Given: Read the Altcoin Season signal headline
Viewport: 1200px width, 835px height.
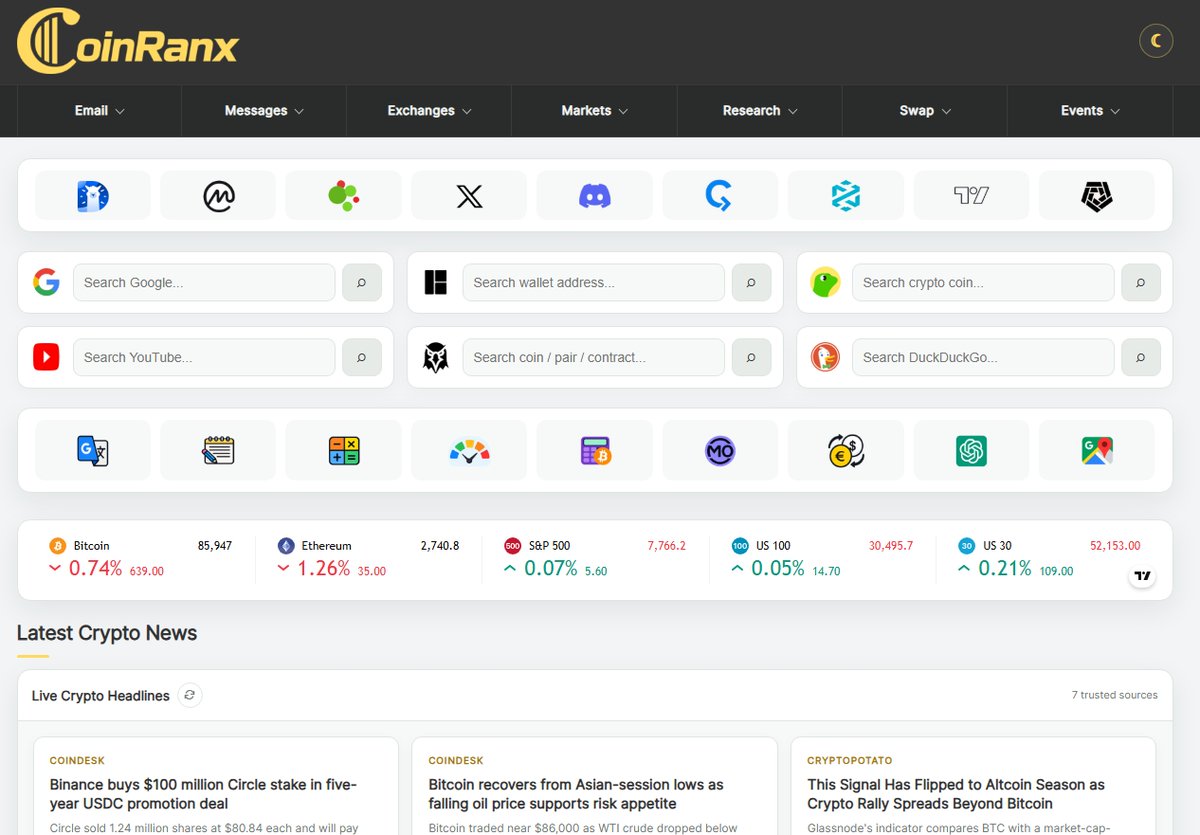Looking at the screenshot, I should (x=956, y=794).
